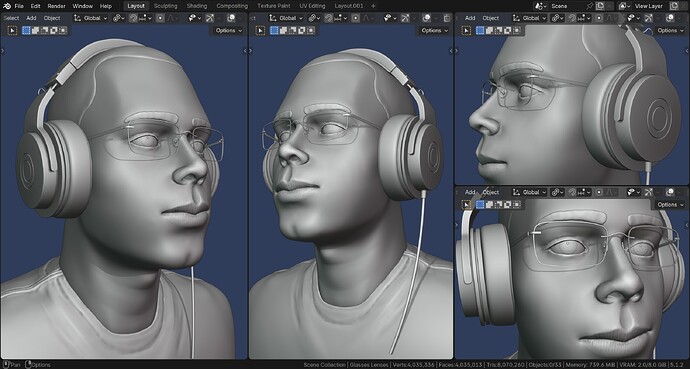Switch to the Sculpting workspace tab
The height and width of the screenshot is (369, 690).
point(165,6)
